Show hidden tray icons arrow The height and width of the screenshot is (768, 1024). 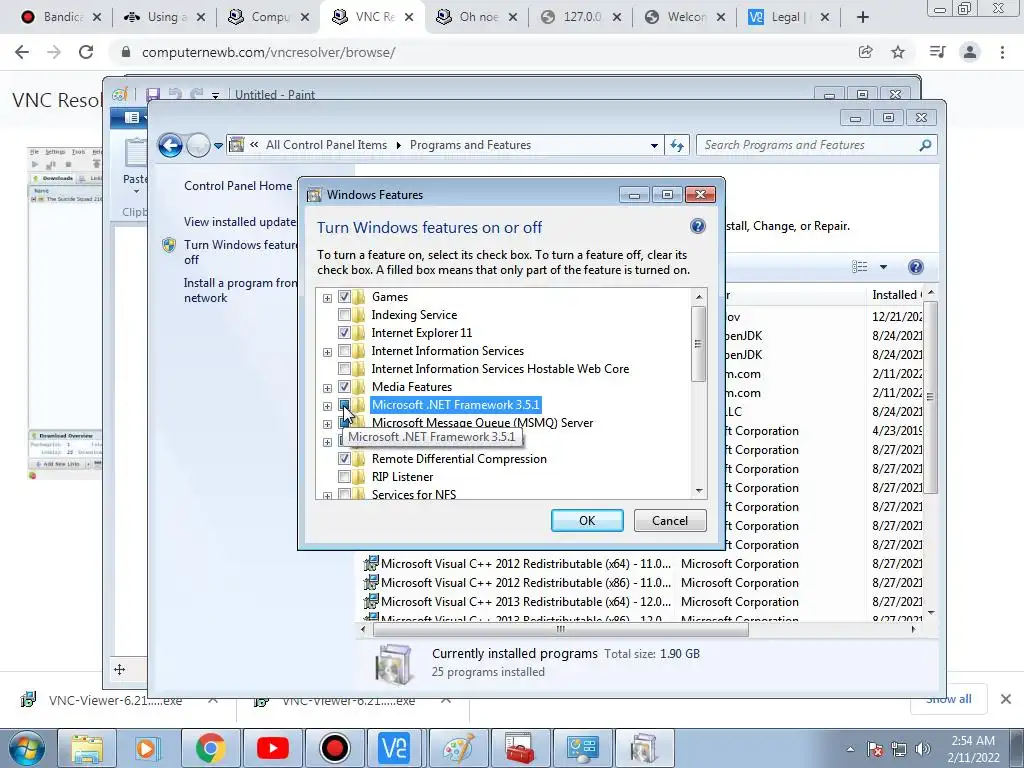click(x=850, y=749)
